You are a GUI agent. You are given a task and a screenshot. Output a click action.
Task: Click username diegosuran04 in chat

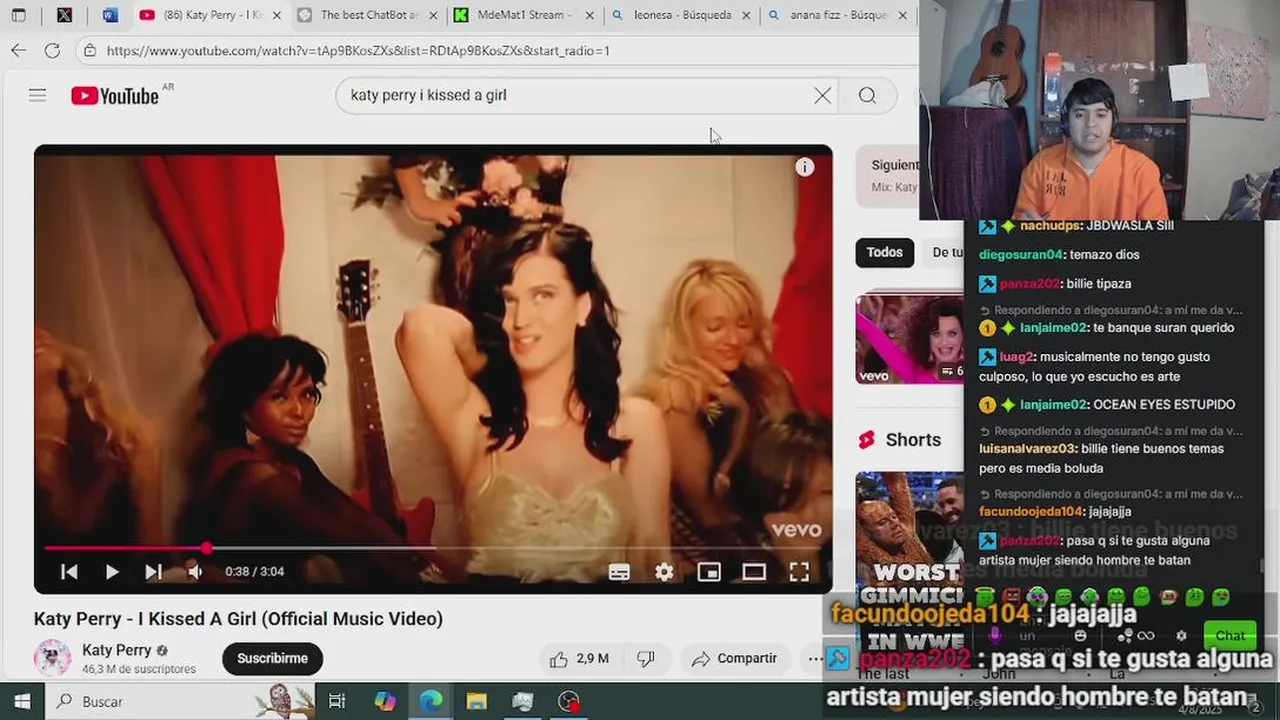[x=1021, y=255]
